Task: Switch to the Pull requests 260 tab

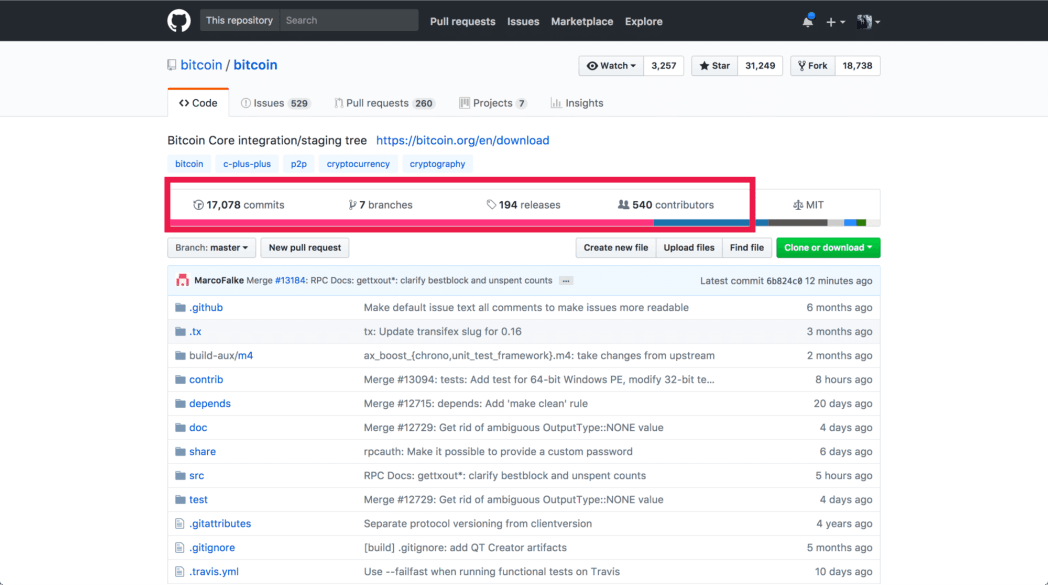Action: coord(384,103)
